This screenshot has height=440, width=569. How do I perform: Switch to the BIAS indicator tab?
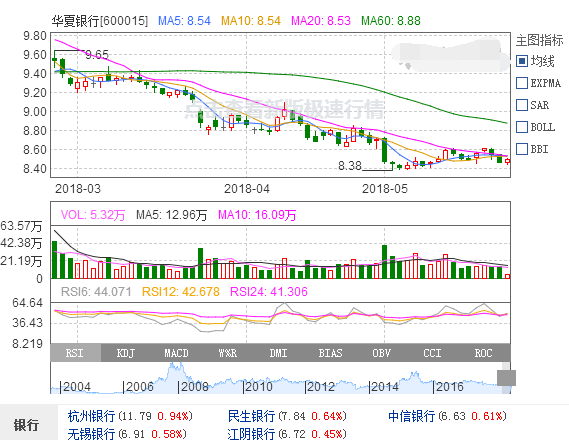click(330, 353)
